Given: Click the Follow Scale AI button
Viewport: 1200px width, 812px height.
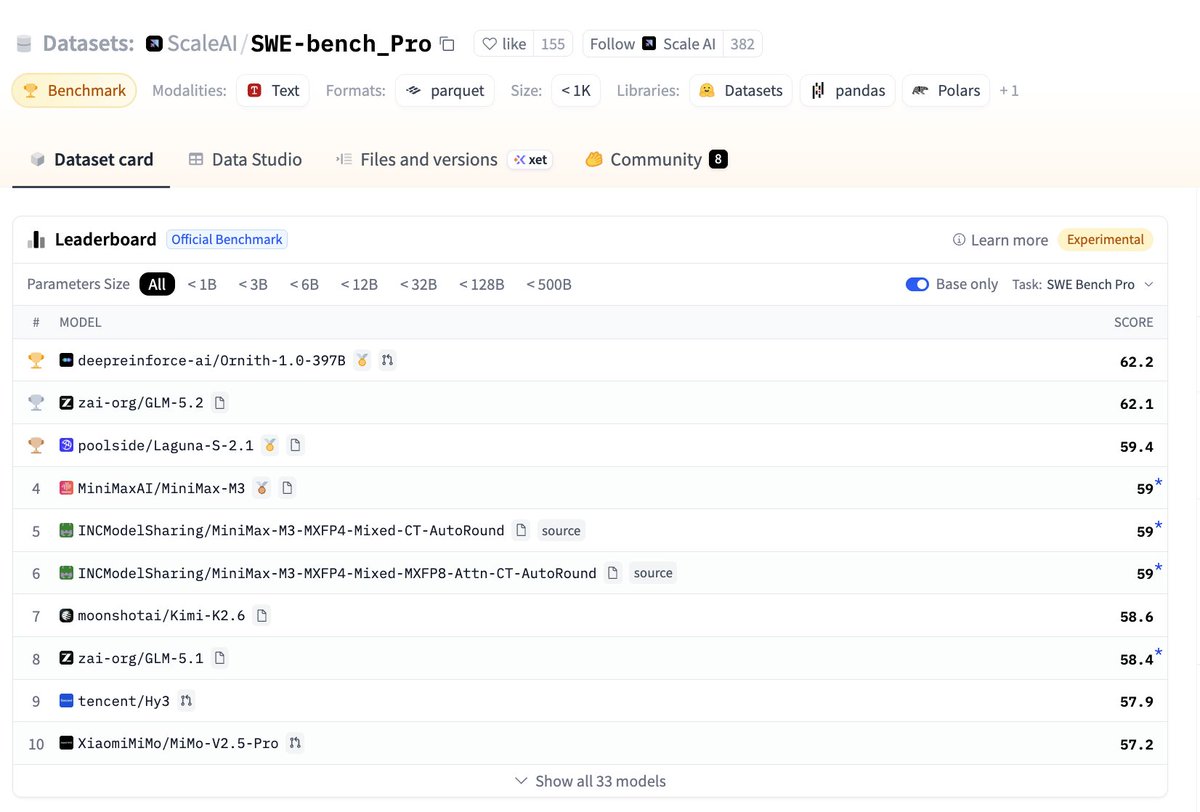Looking at the screenshot, I should pyautogui.click(x=652, y=44).
